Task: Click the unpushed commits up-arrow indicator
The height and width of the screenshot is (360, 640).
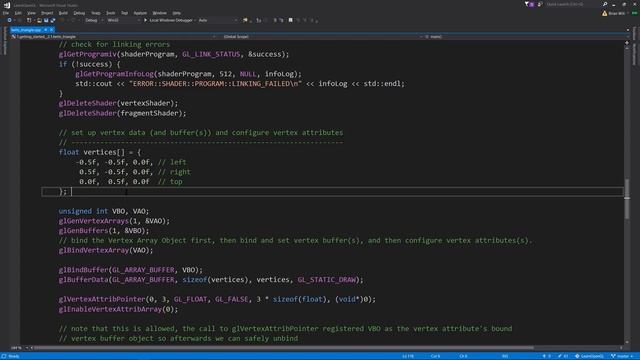Action: point(547,356)
